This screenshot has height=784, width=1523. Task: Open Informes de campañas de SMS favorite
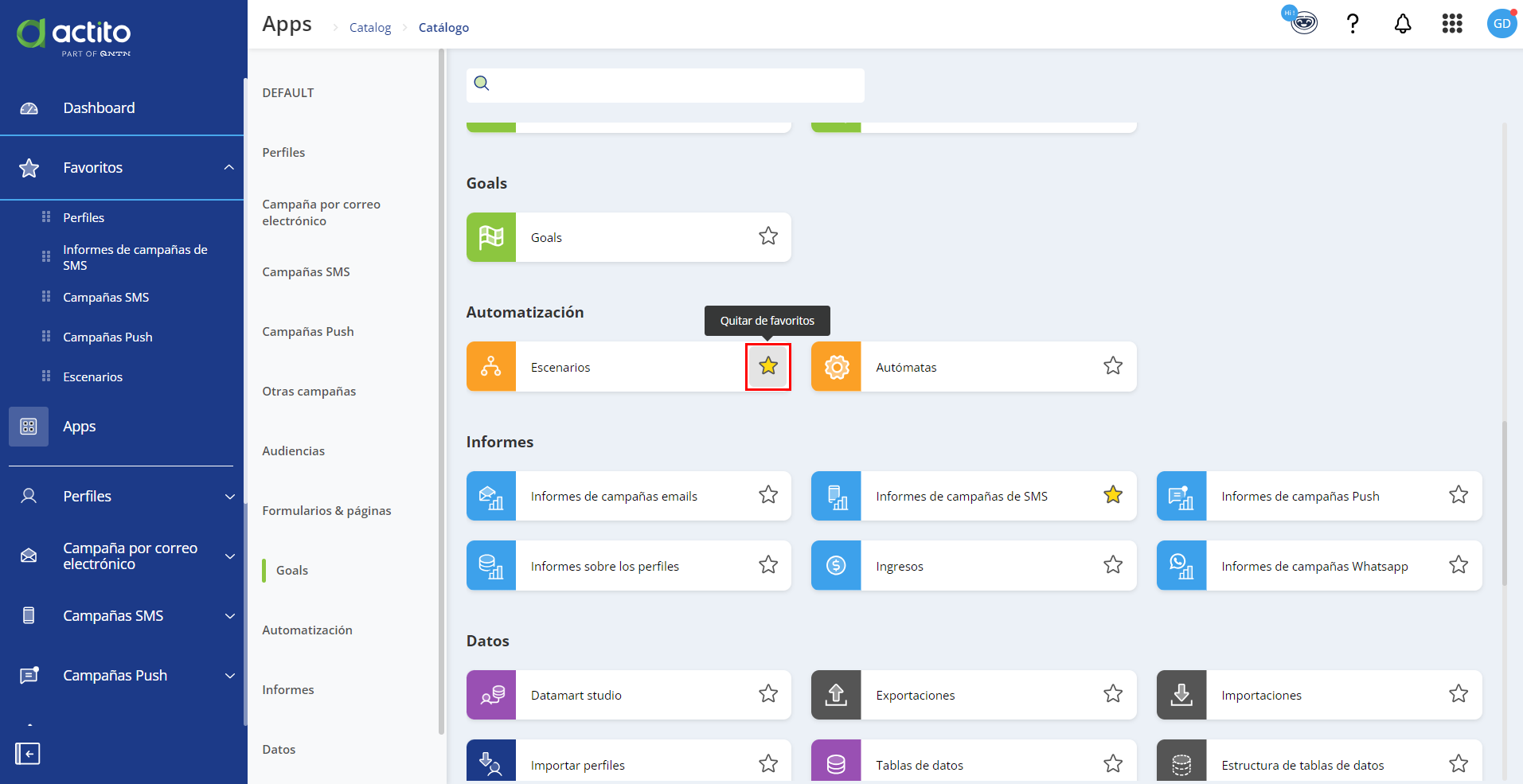pos(135,257)
